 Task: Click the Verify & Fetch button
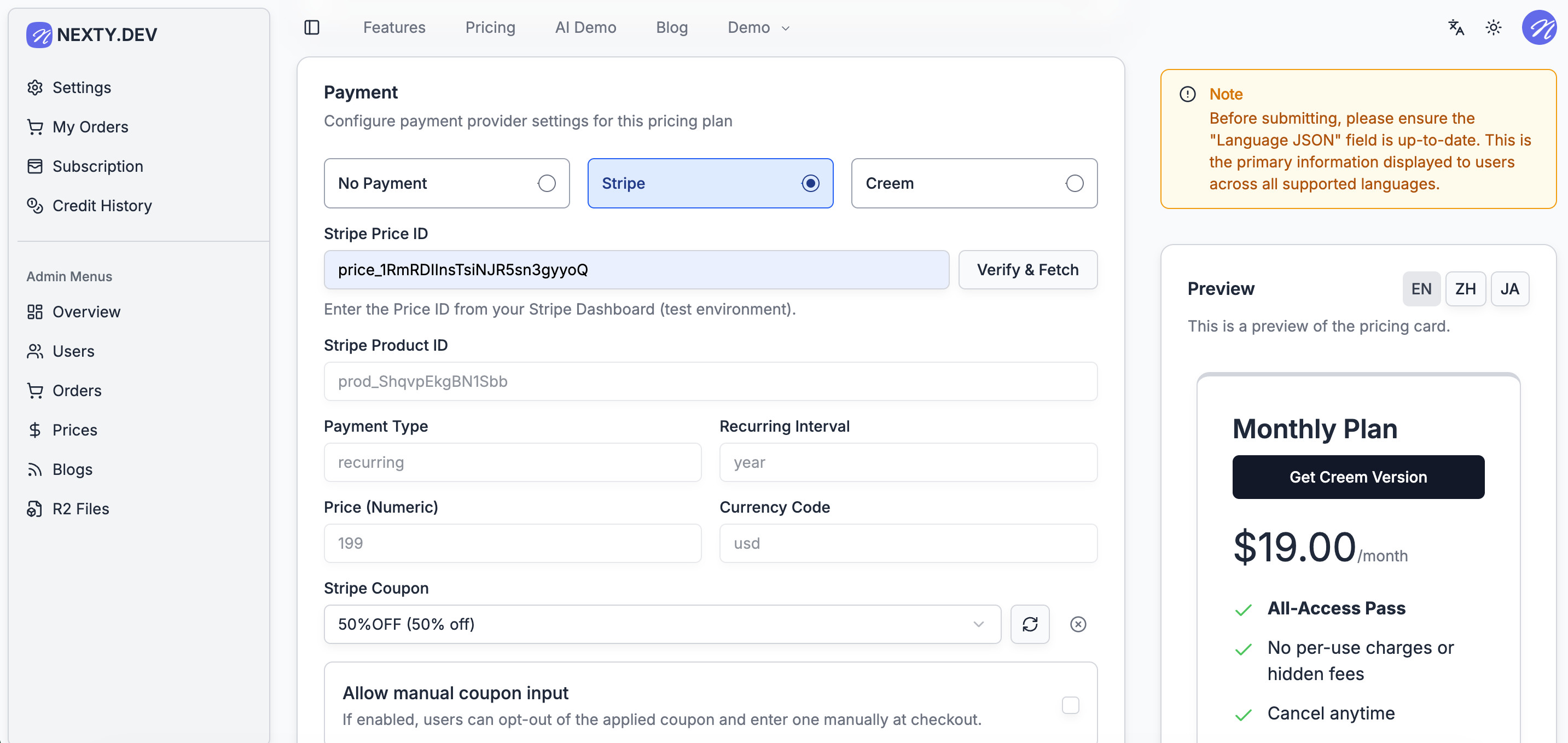(1027, 270)
